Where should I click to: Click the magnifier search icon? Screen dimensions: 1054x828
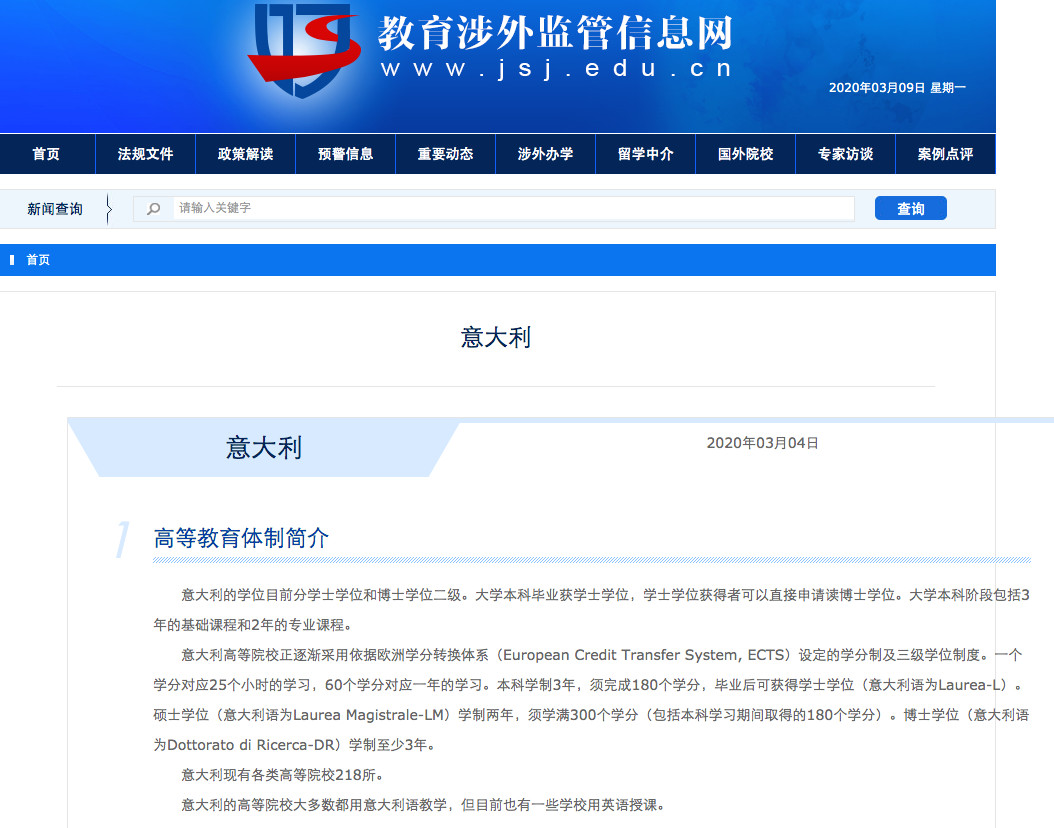(152, 208)
